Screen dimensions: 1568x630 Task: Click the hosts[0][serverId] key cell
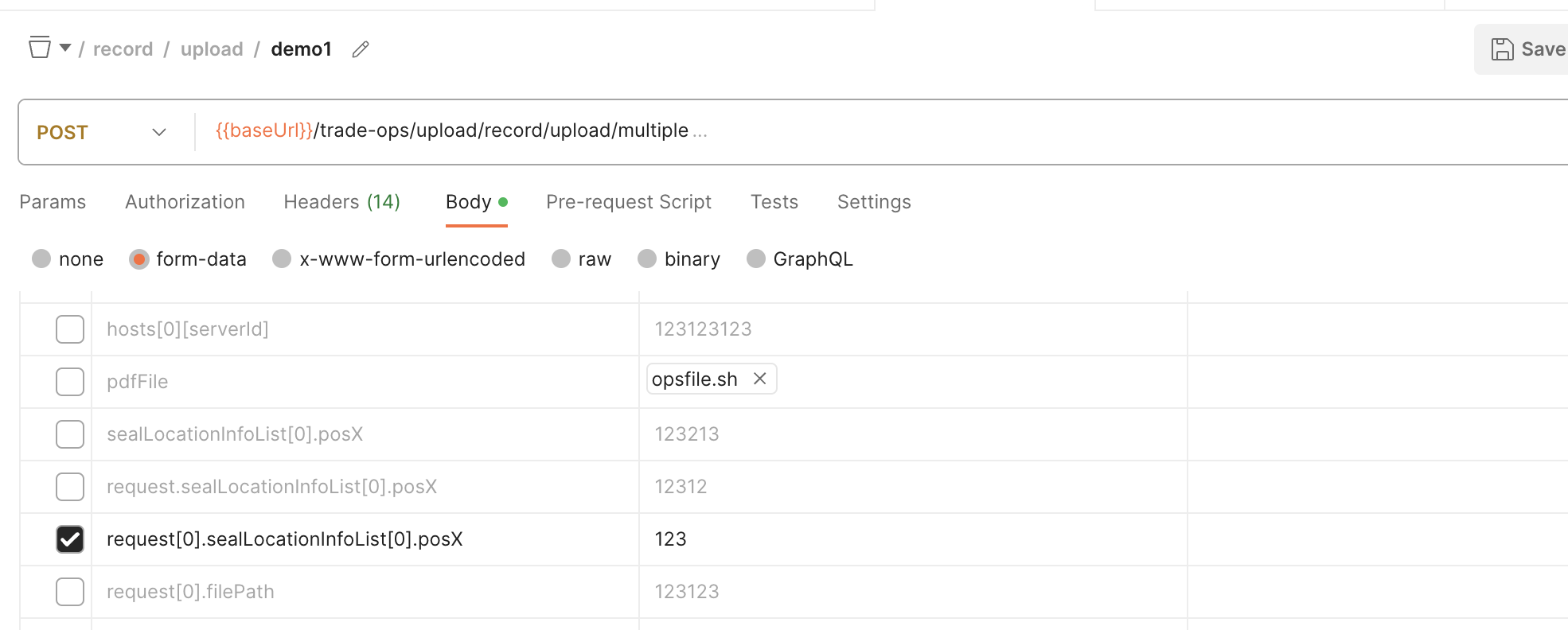coord(365,329)
